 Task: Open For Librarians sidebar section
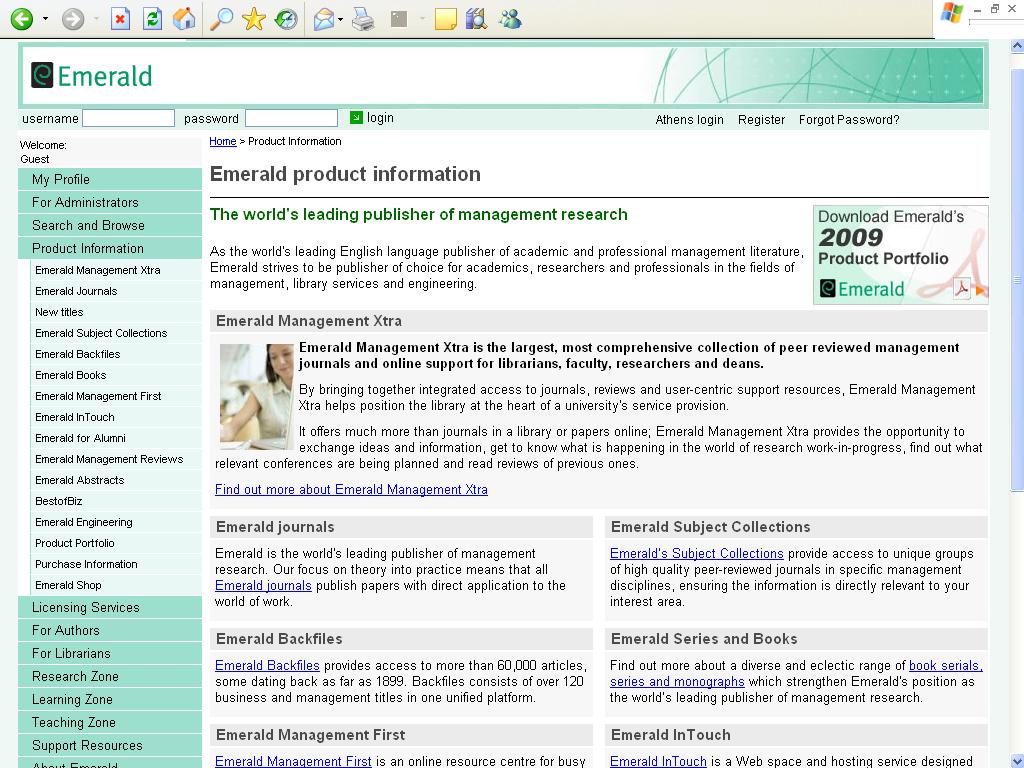(110, 653)
